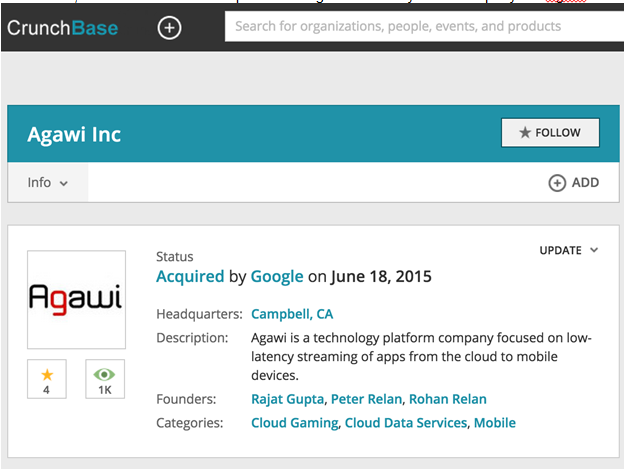Click the green eye views counter
This screenshot has width=624, height=469.
105,379
